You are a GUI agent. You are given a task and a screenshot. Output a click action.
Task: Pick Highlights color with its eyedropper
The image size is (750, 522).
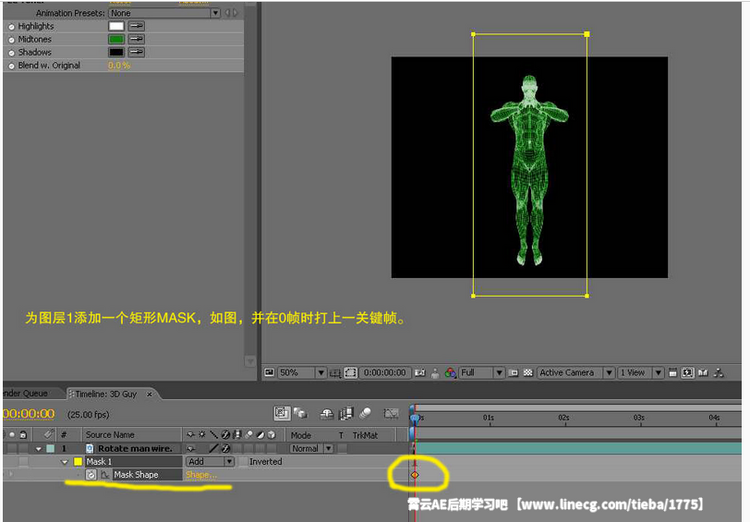pos(136,26)
